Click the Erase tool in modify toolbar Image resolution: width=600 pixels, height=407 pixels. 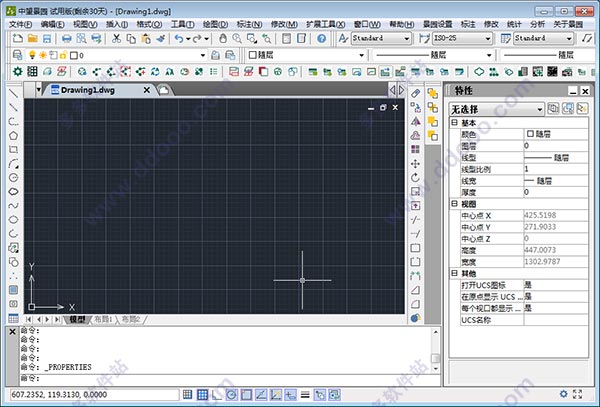416,93
